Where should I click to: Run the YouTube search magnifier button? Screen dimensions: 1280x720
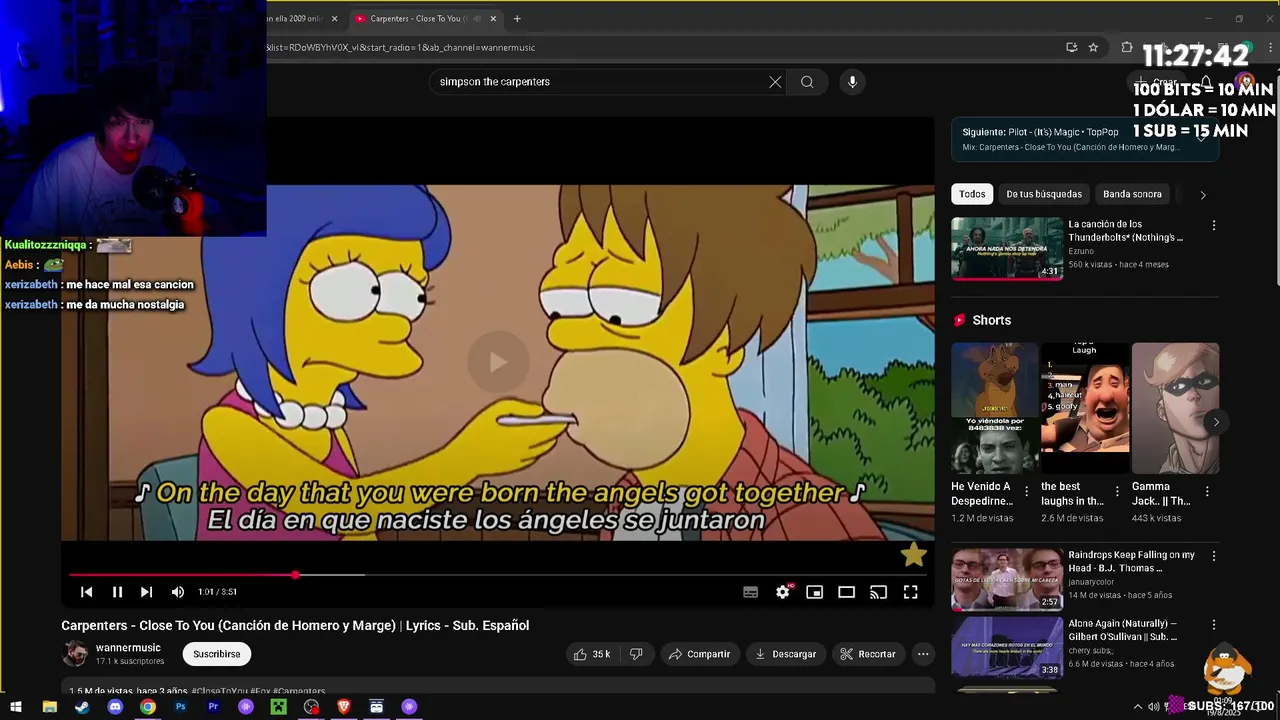coord(807,82)
